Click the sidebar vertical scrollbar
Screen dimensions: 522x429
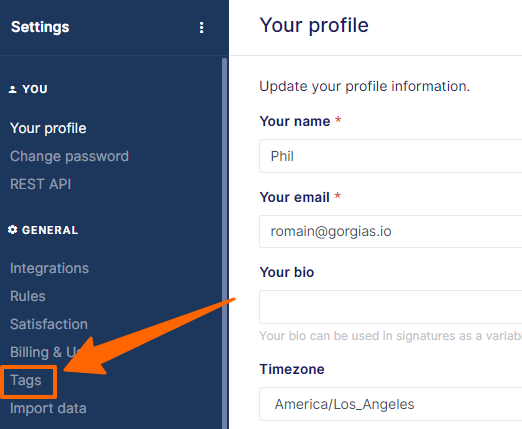coord(224,243)
